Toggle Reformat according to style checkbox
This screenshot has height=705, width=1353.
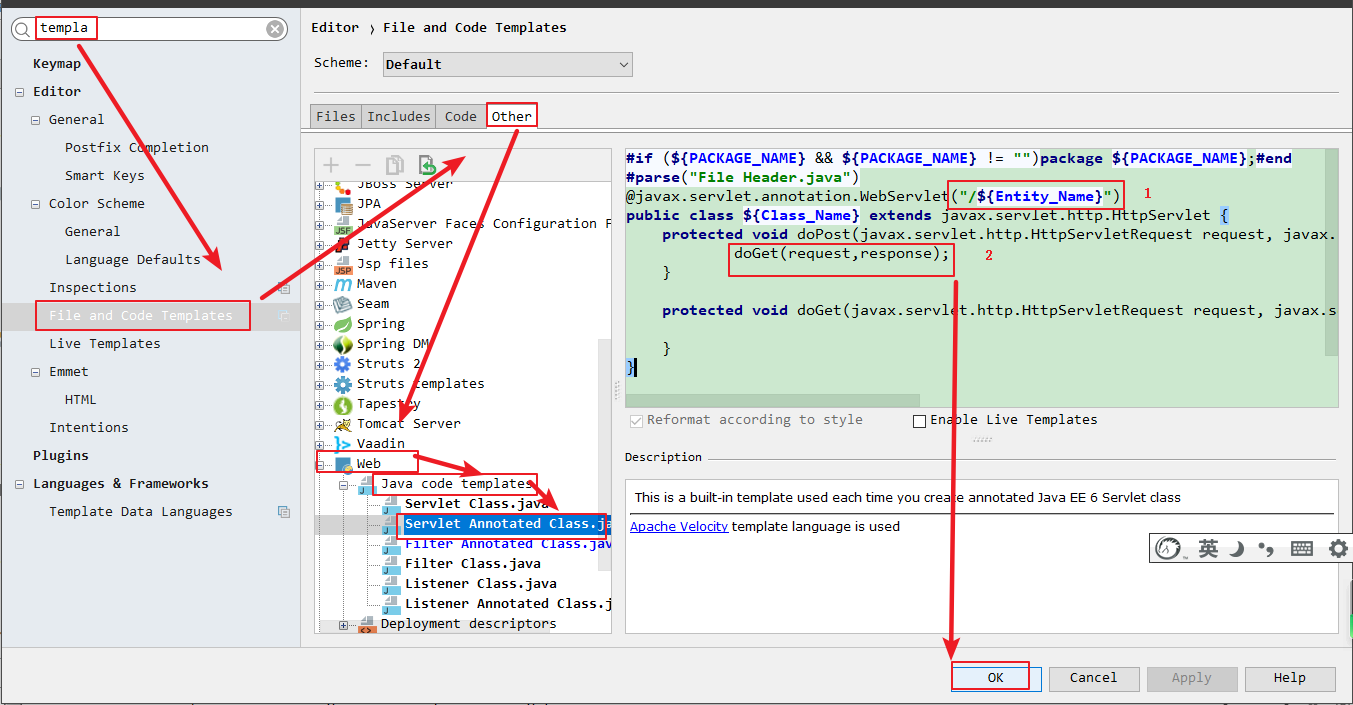click(636, 421)
